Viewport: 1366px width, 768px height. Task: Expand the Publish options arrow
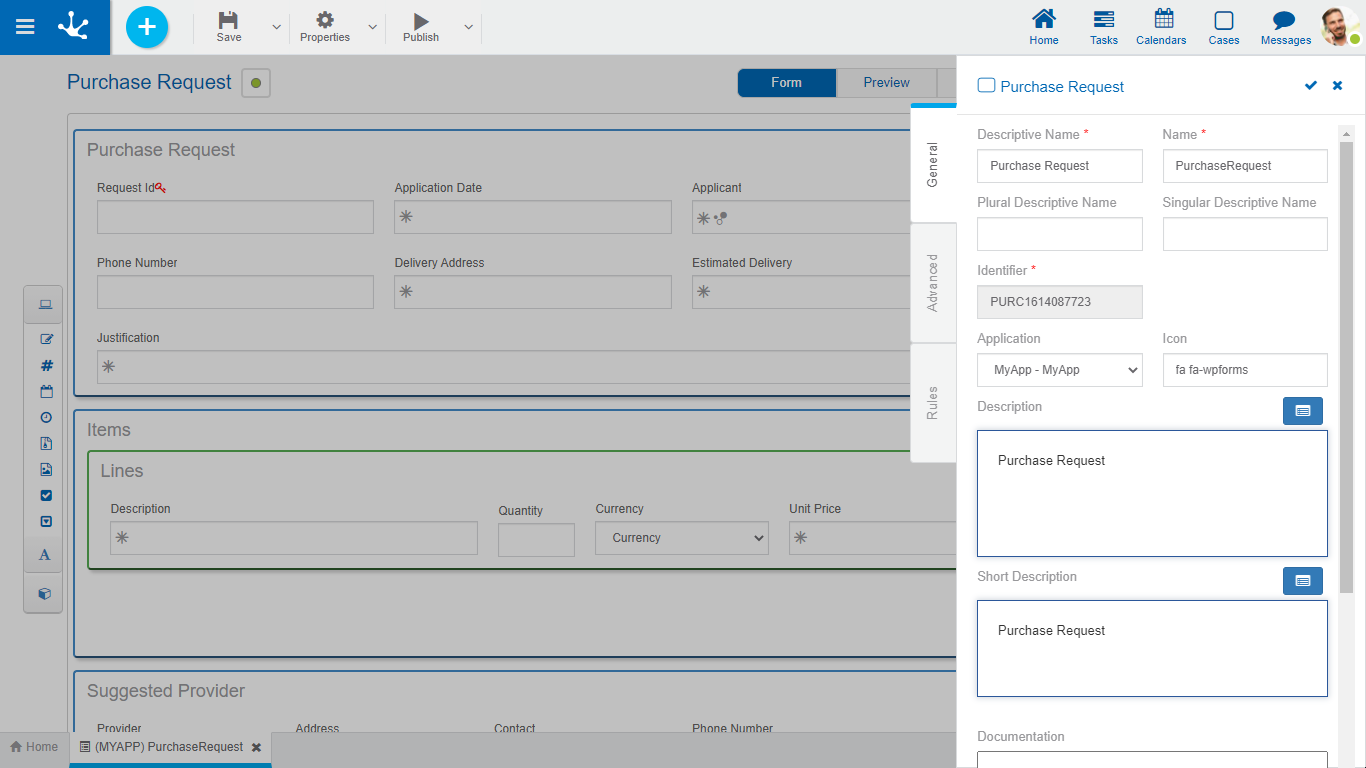(x=468, y=27)
